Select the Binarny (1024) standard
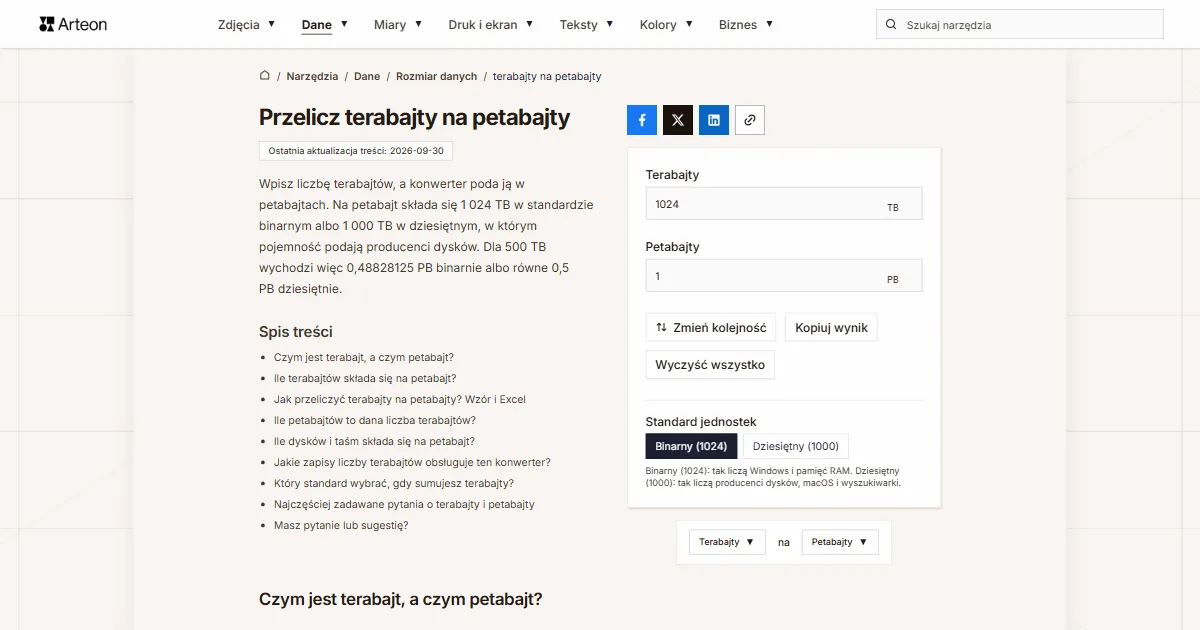This screenshot has width=1200, height=630. coord(692,446)
